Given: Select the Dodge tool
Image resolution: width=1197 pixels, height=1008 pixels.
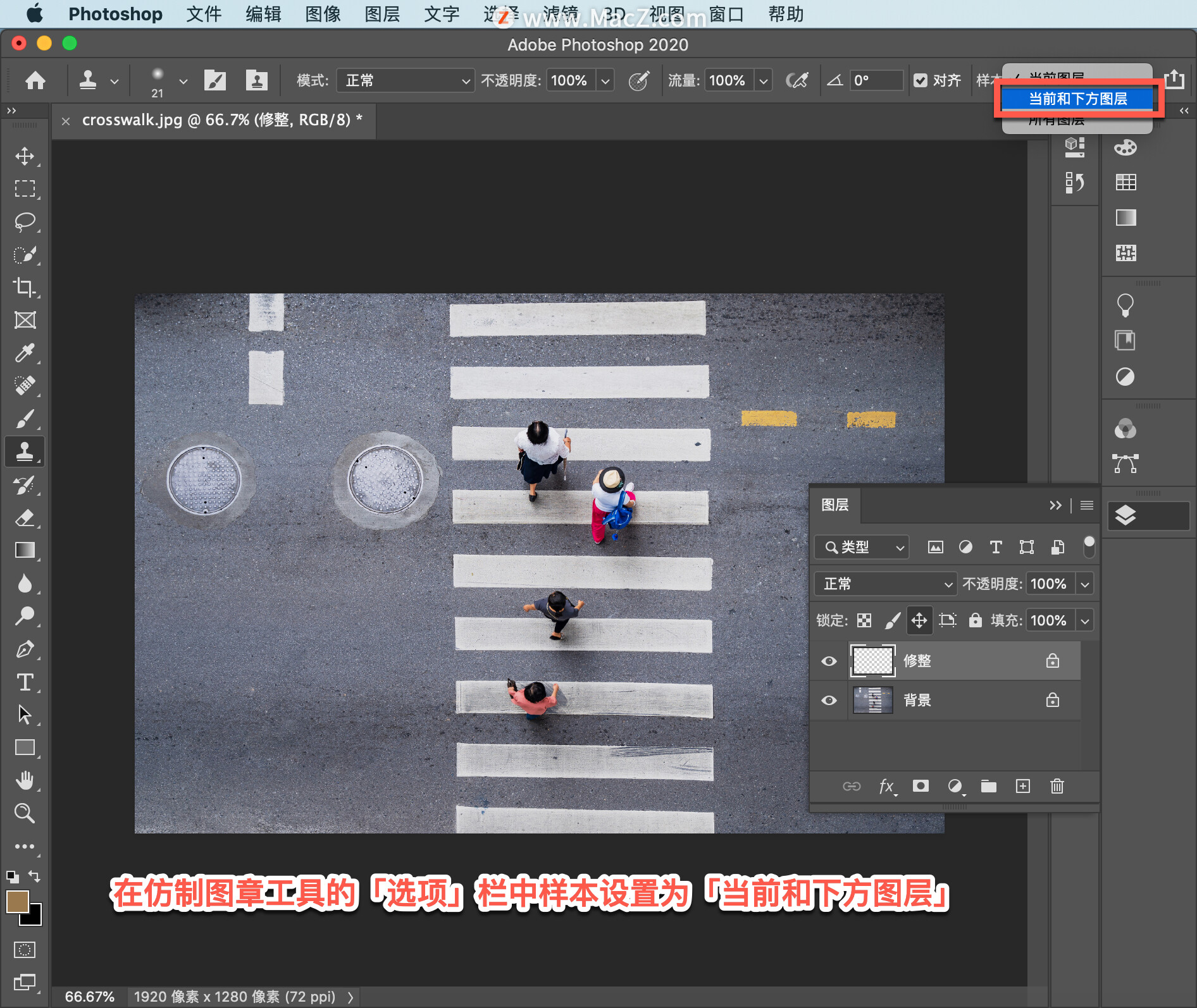Looking at the screenshot, I should pos(25,617).
